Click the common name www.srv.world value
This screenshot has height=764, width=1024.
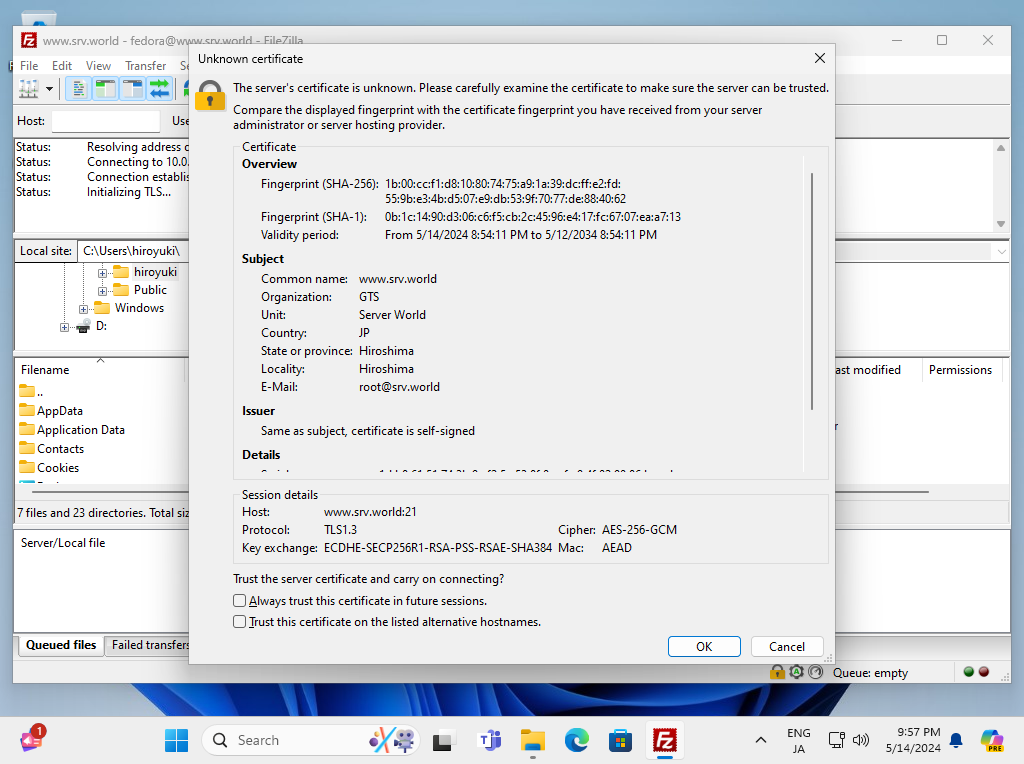pyautogui.click(x=398, y=279)
